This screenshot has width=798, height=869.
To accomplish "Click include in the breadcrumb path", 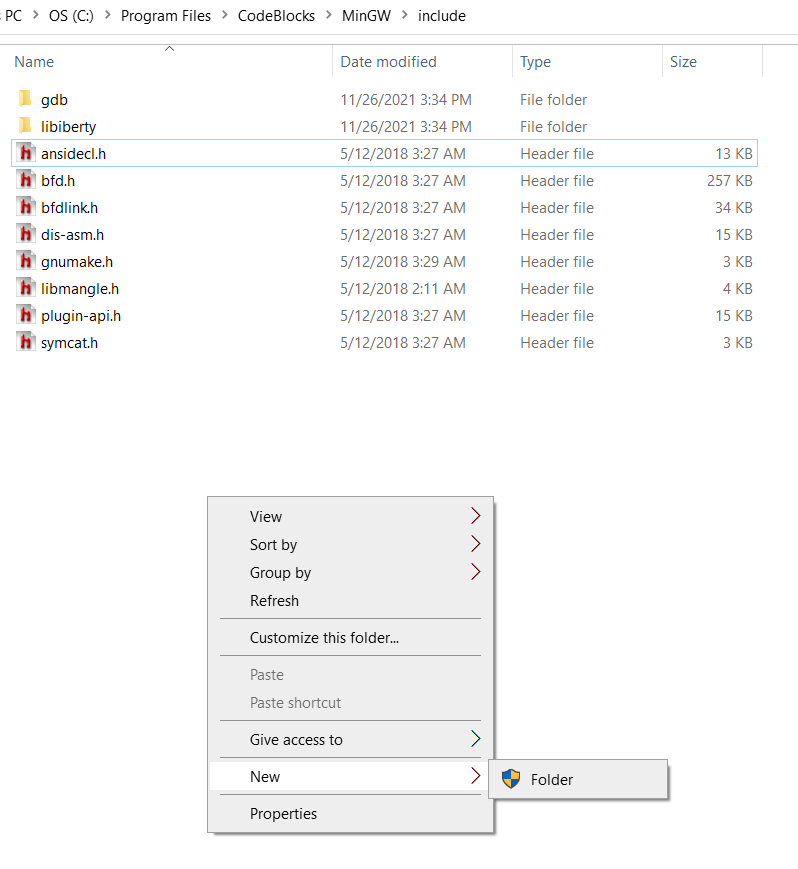I will pos(442,16).
